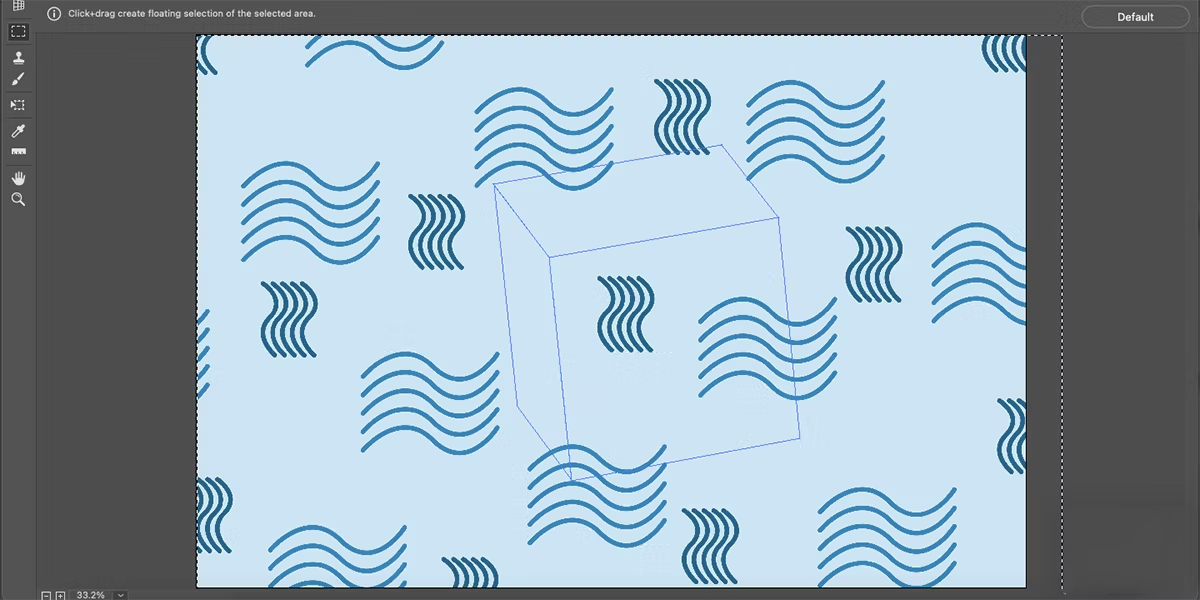Select the Create Plane grid tool
Viewport: 1200px width, 600px height.
pos(18,6)
